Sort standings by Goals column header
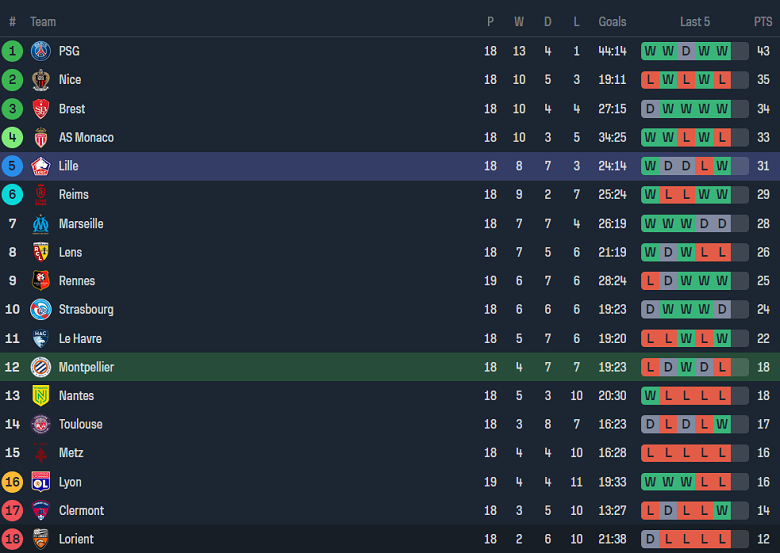The width and height of the screenshot is (780, 553). coord(612,22)
